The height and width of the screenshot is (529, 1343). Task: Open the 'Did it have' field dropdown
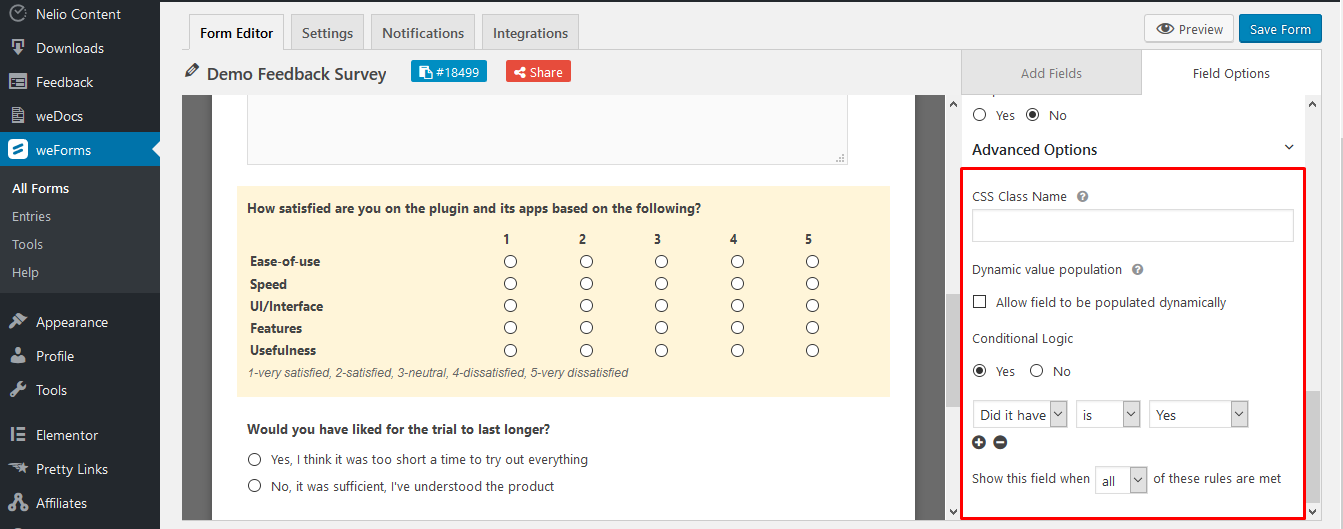(x=1020, y=415)
